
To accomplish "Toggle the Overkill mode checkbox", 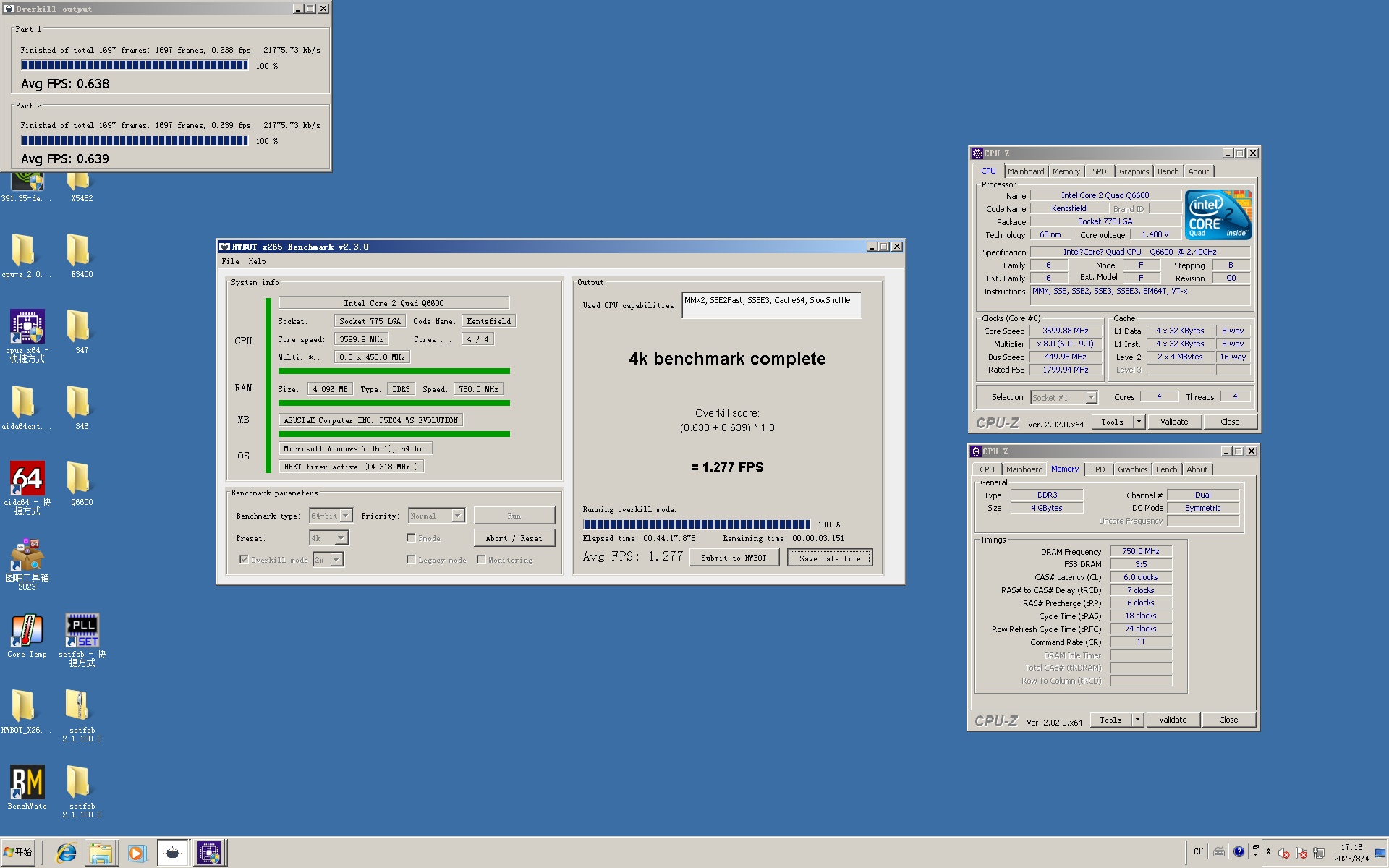I will [x=244, y=559].
